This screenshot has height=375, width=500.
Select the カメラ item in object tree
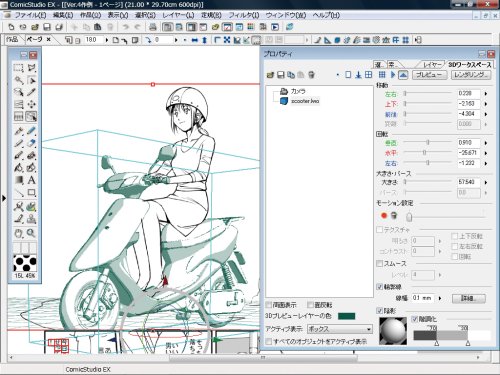click(x=293, y=91)
